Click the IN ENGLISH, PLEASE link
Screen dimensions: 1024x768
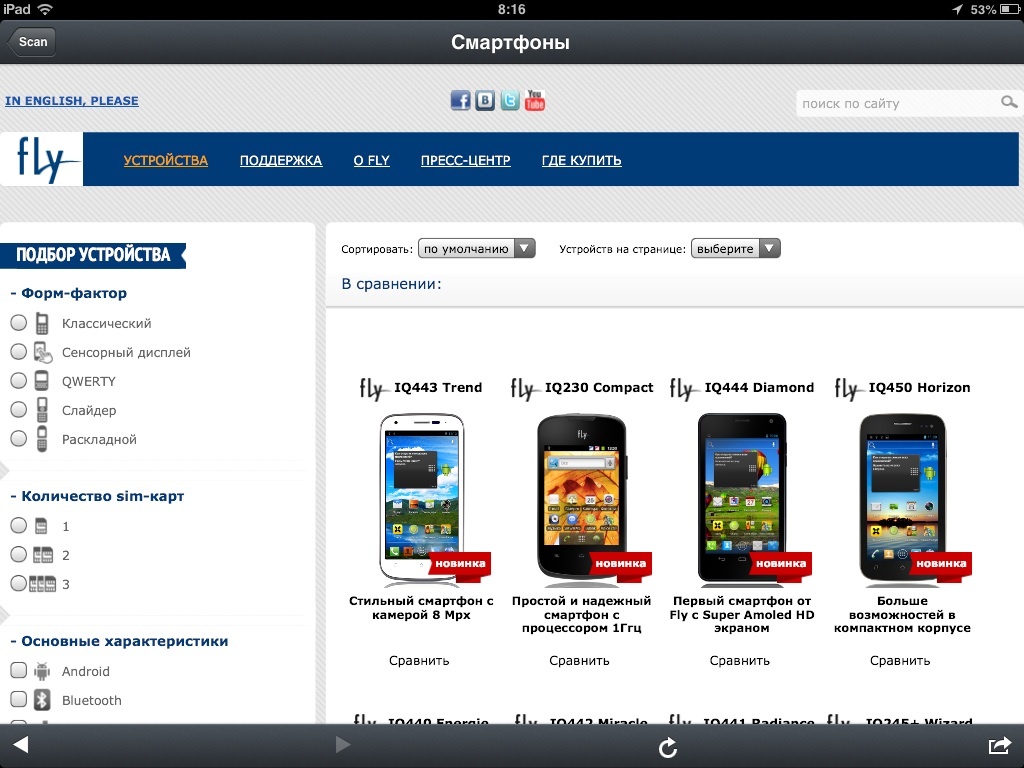[72, 101]
